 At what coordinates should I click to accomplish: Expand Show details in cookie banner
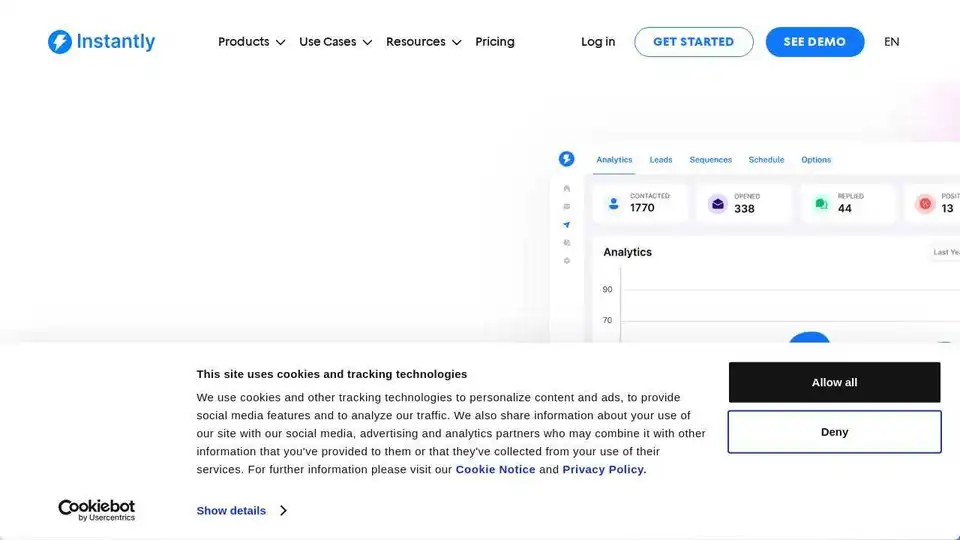241,511
